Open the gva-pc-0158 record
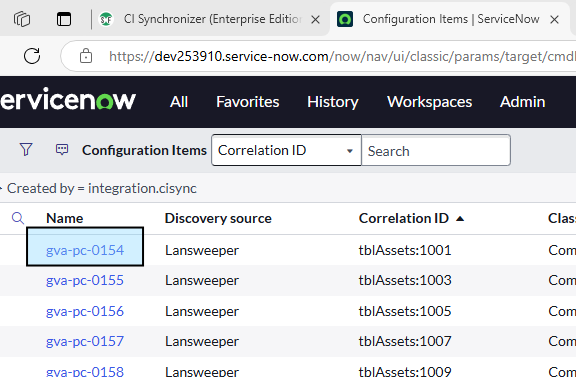 pos(85,371)
